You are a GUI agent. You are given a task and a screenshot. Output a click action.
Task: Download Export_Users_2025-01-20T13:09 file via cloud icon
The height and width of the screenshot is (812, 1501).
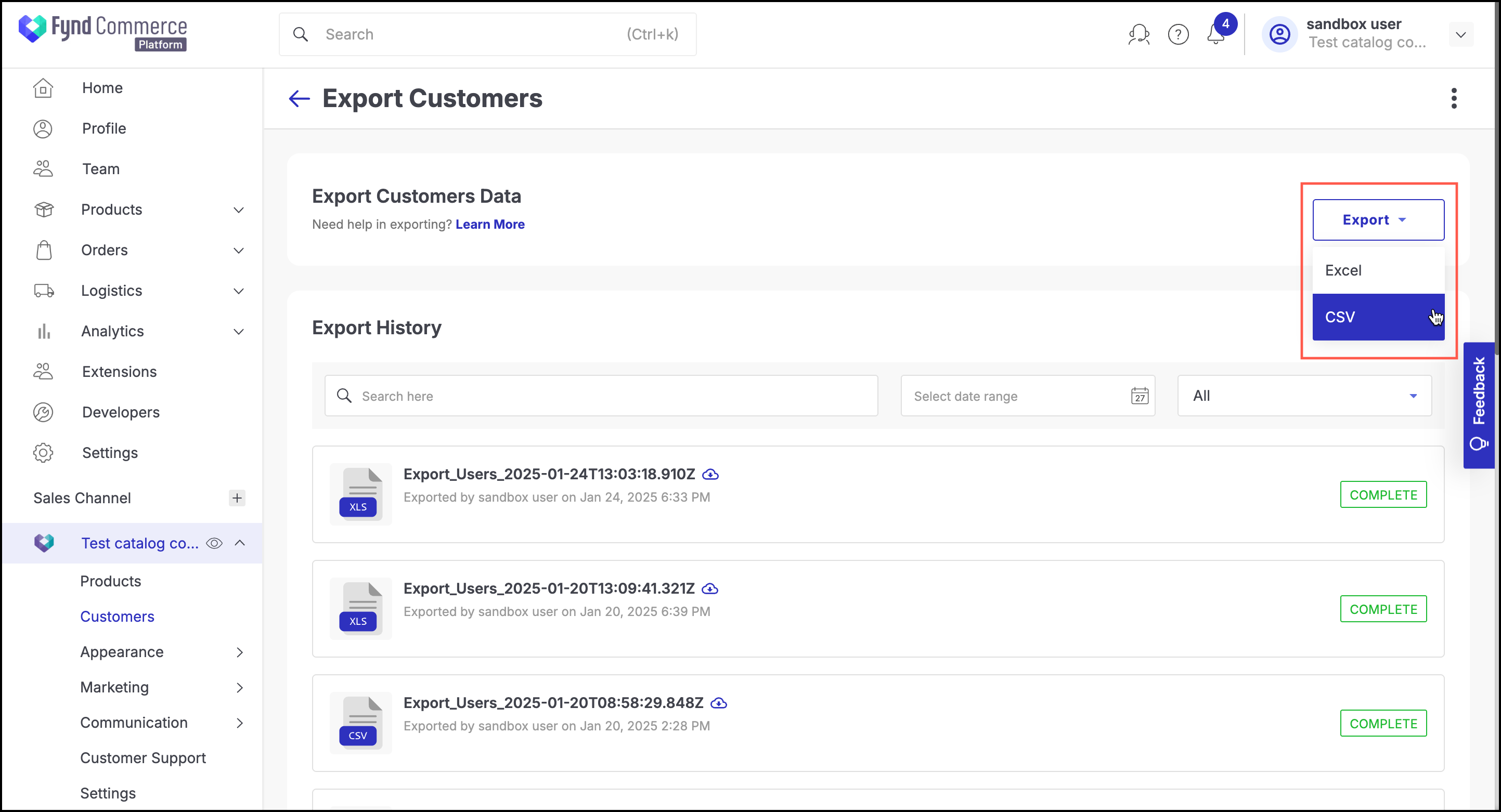pyautogui.click(x=710, y=589)
